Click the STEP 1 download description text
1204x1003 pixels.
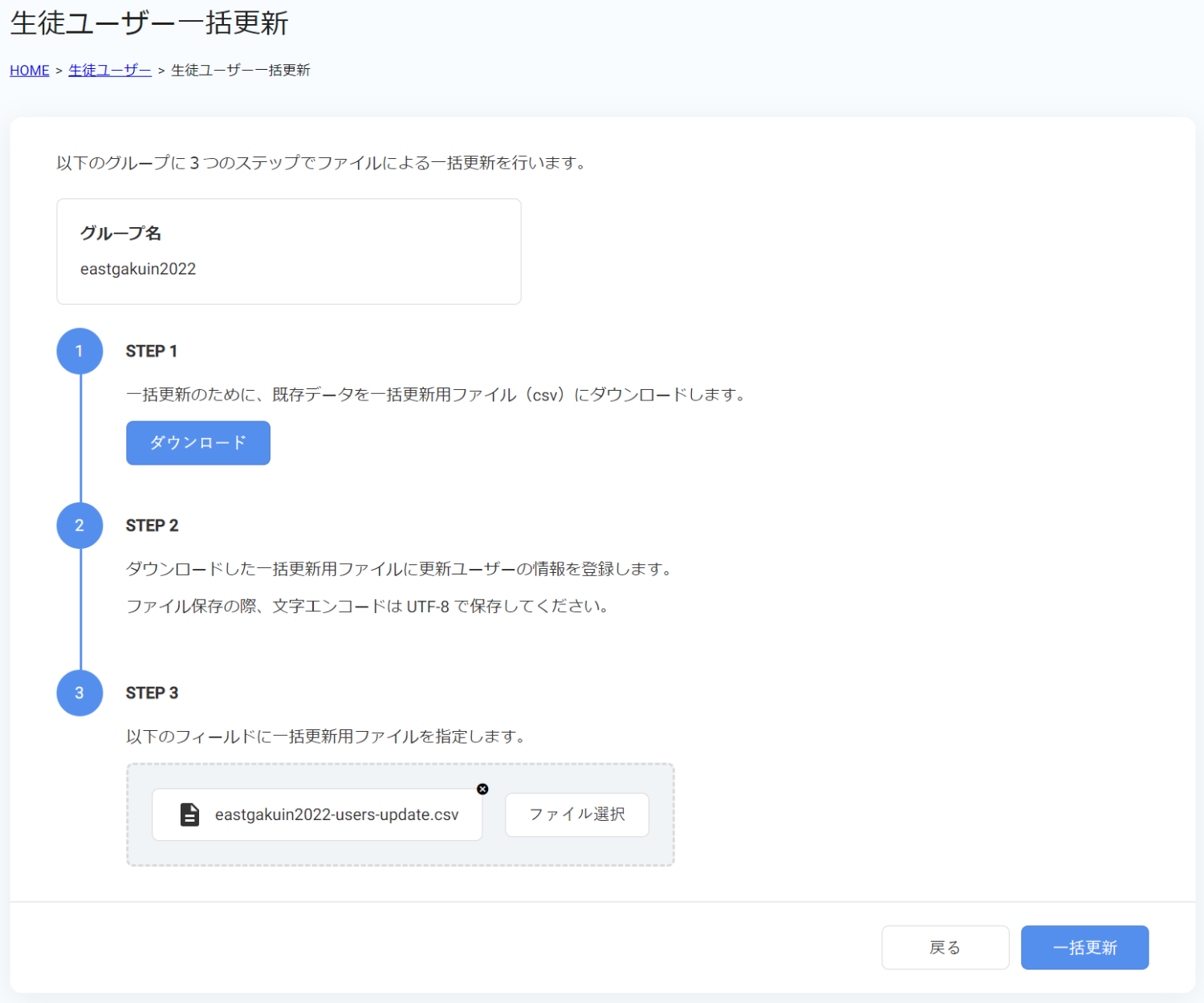click(438, 395)
